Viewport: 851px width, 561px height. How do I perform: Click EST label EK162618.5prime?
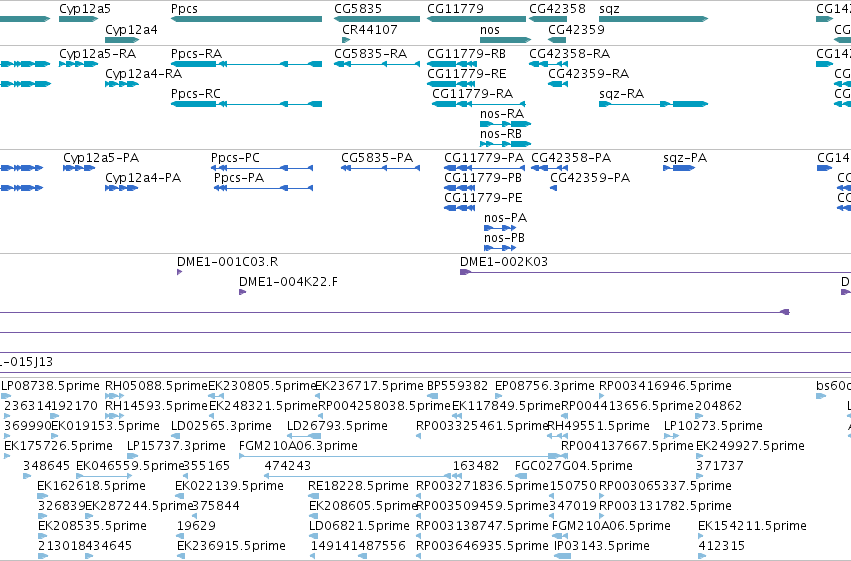[x=91, y=486]
